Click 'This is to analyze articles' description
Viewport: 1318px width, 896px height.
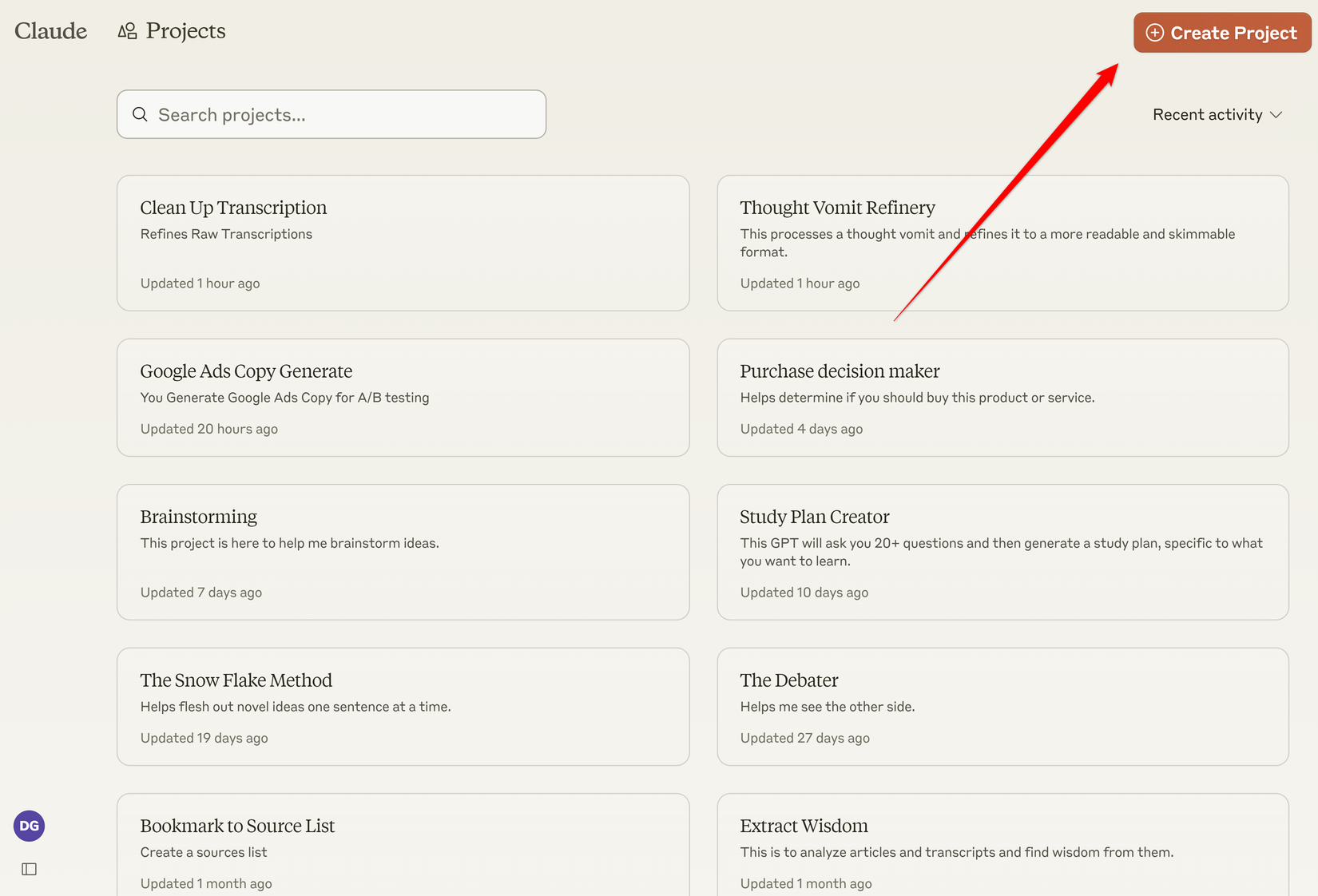(x=957, y=852)
